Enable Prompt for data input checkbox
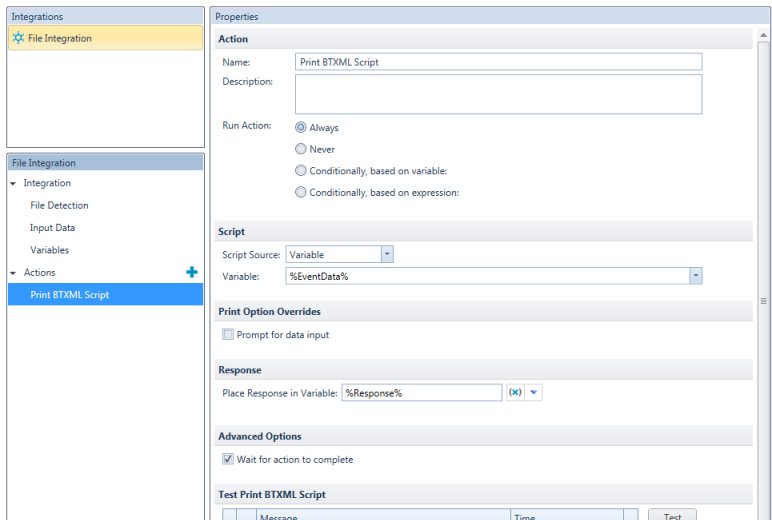The image size is (772, 520). coord(228,335)
